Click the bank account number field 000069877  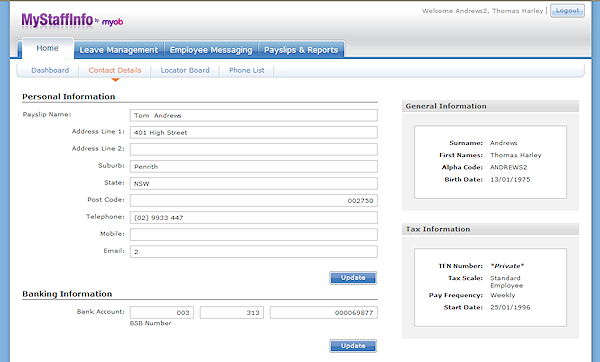324,313
